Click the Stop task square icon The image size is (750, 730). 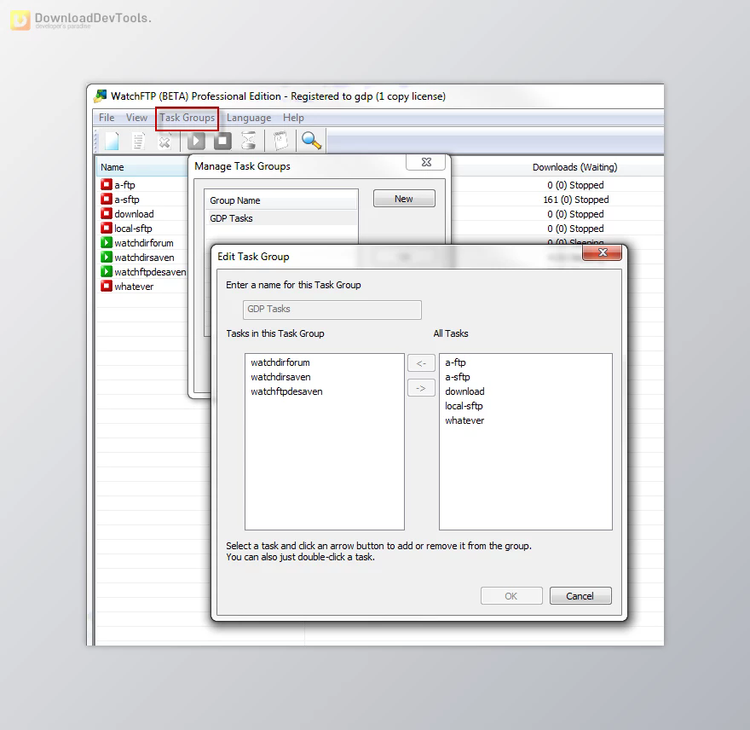point(222,141)
